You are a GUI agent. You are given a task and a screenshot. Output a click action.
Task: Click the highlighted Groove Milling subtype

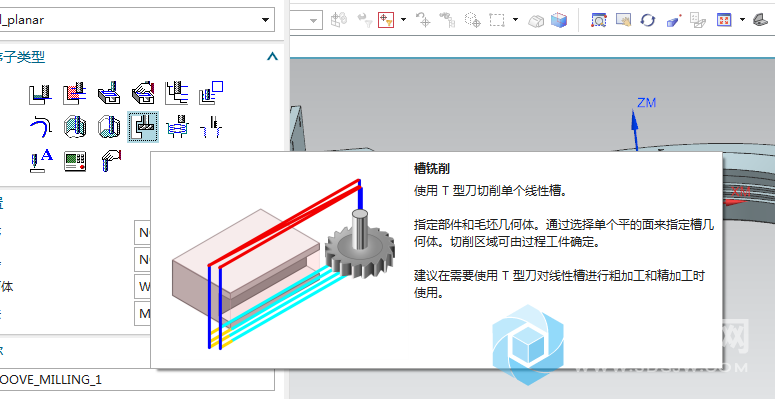coord(143,127)
